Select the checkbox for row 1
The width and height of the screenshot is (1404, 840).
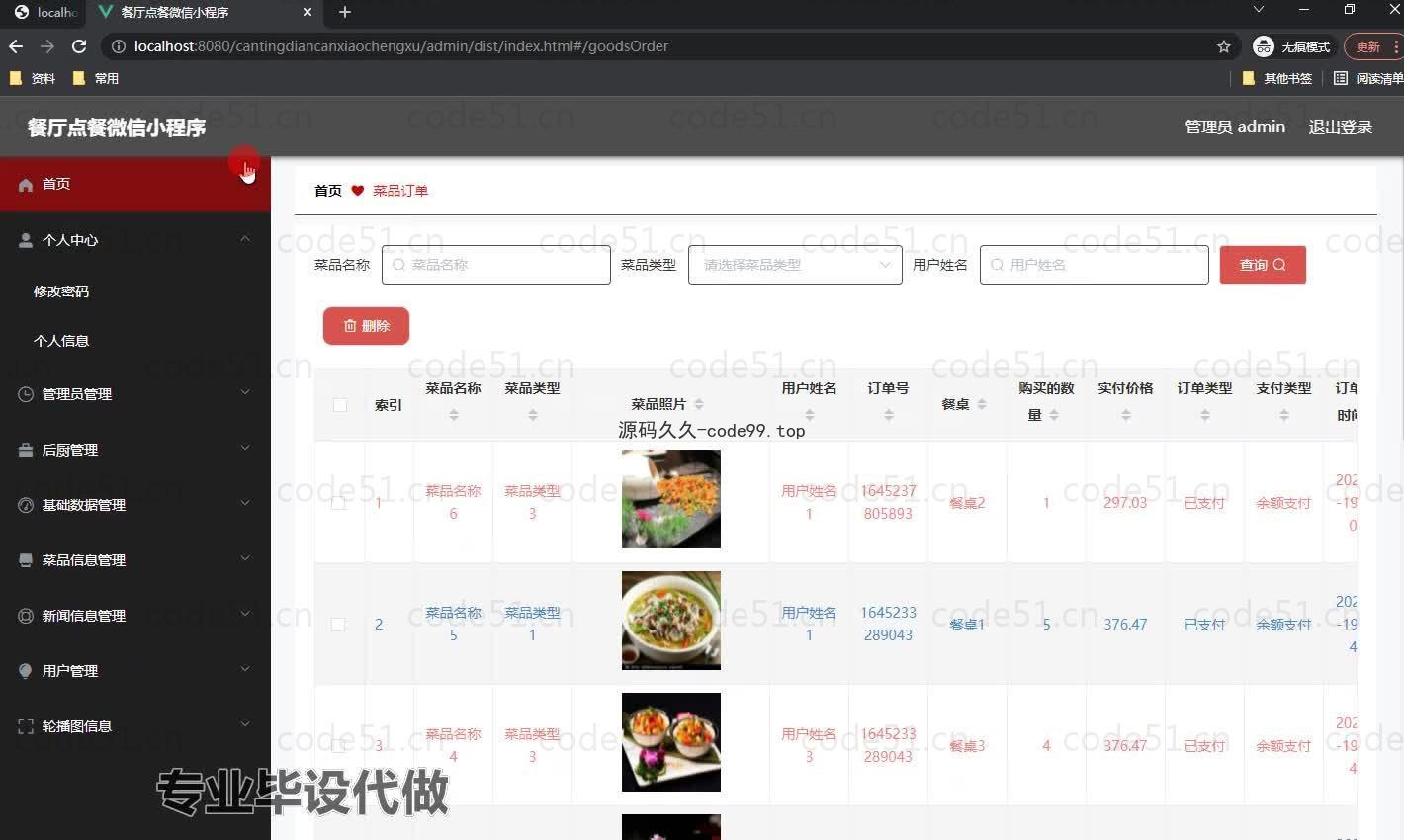point(338,503)
